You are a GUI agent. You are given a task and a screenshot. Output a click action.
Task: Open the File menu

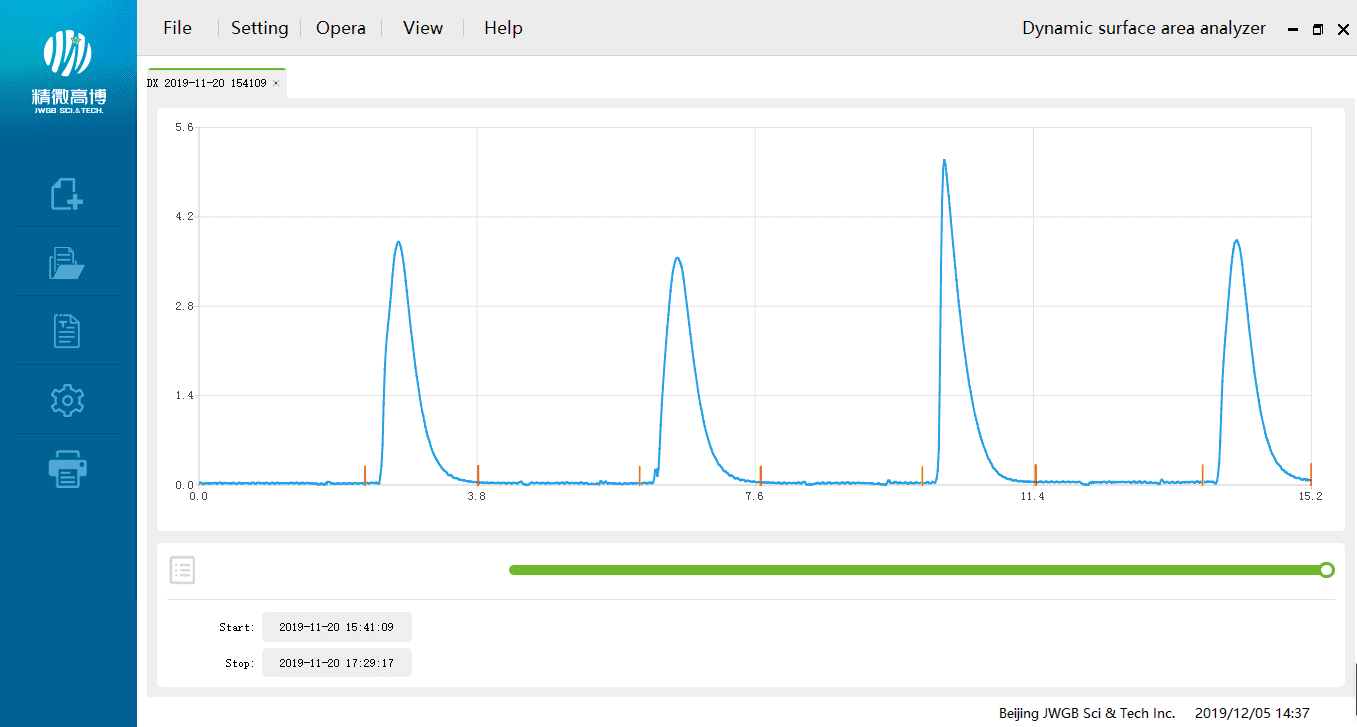pos(177,28)
